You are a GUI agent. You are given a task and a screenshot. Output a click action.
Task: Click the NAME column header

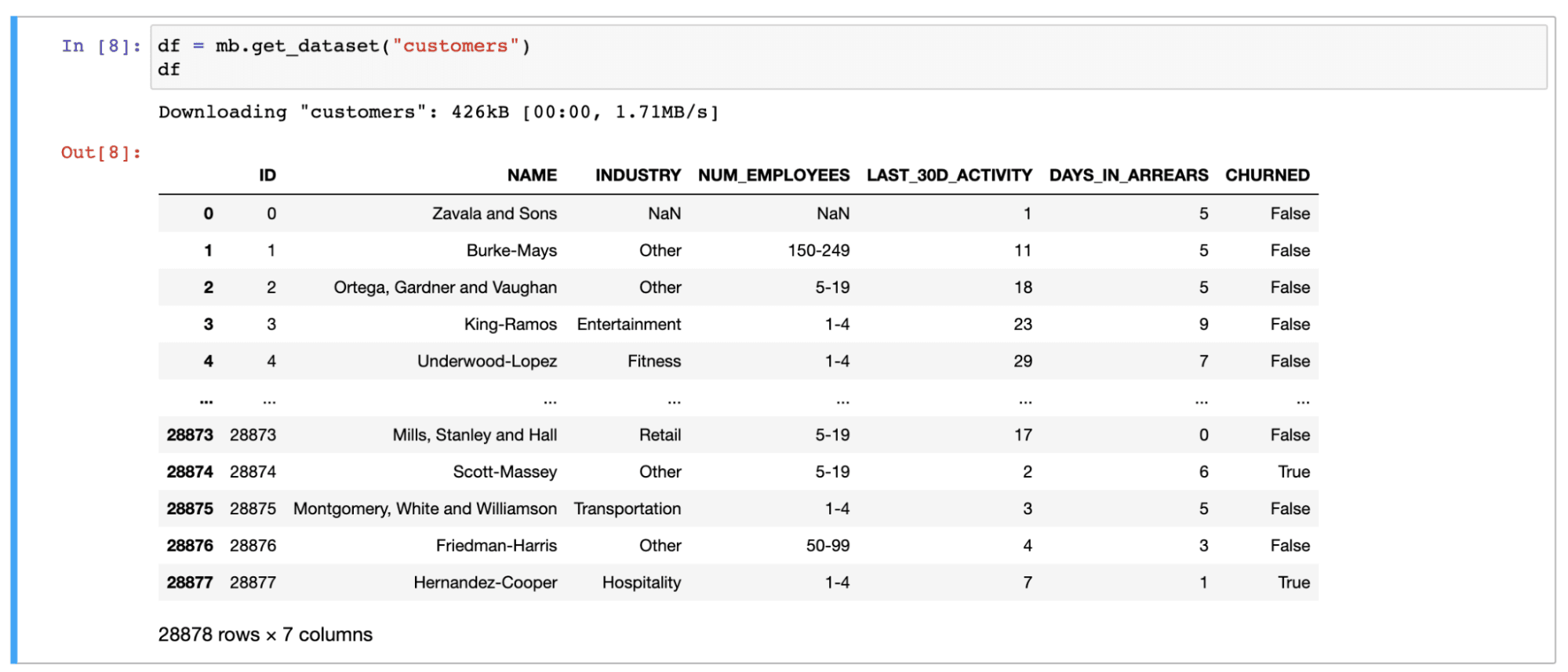click(x=531, y=176)
